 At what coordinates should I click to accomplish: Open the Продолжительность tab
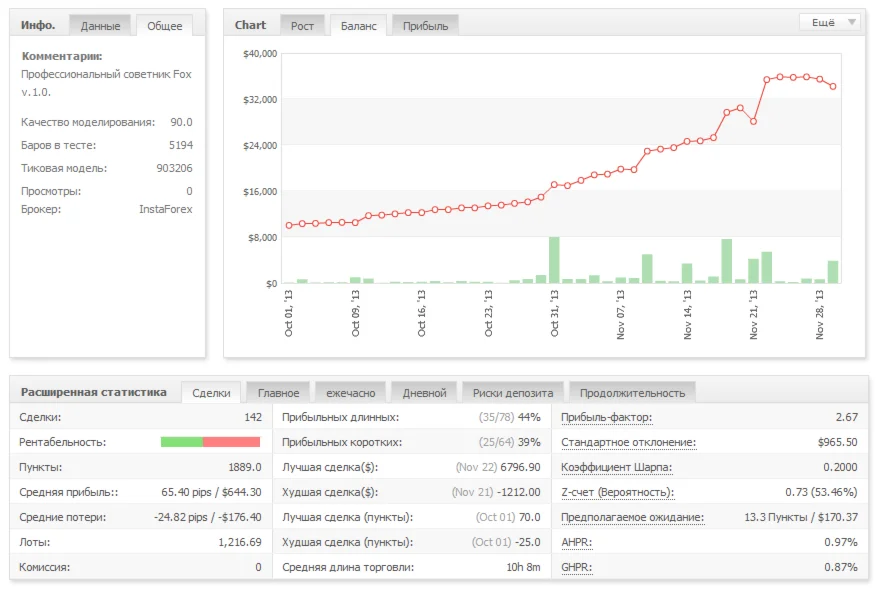point(632,393)
